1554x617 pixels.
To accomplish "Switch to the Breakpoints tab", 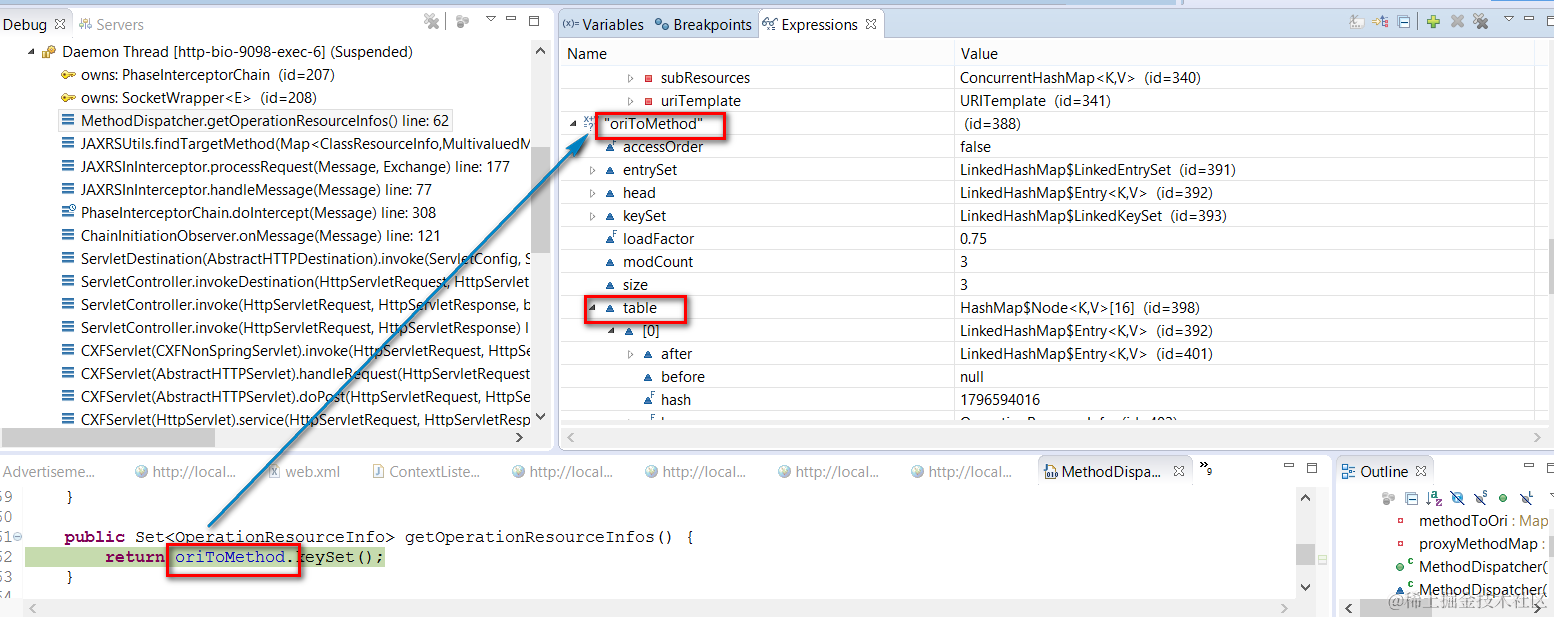I will (x=703, y=24).
